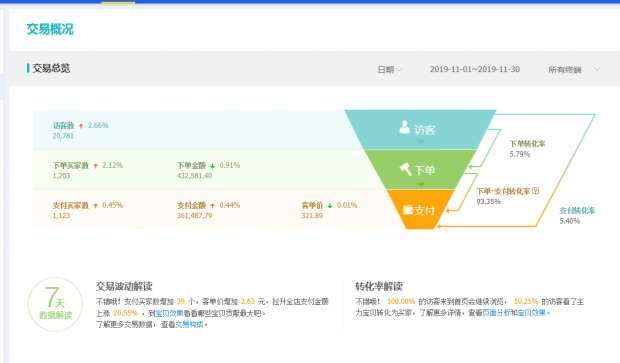The width and height of the screenshot is (620, 363).
Task: Click the 访客 funnel segment label
Action: pos(425,130)
